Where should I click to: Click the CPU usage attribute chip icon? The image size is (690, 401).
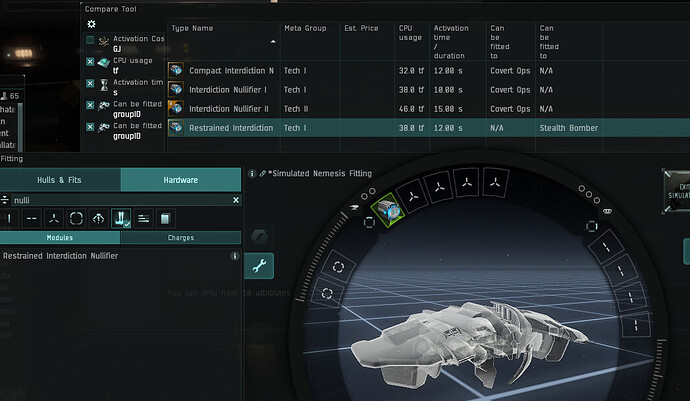point(104,63)
